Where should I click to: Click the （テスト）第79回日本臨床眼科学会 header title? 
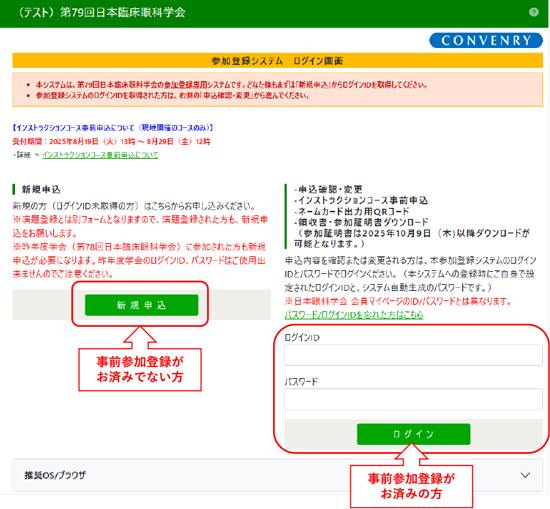click(101, 13)
